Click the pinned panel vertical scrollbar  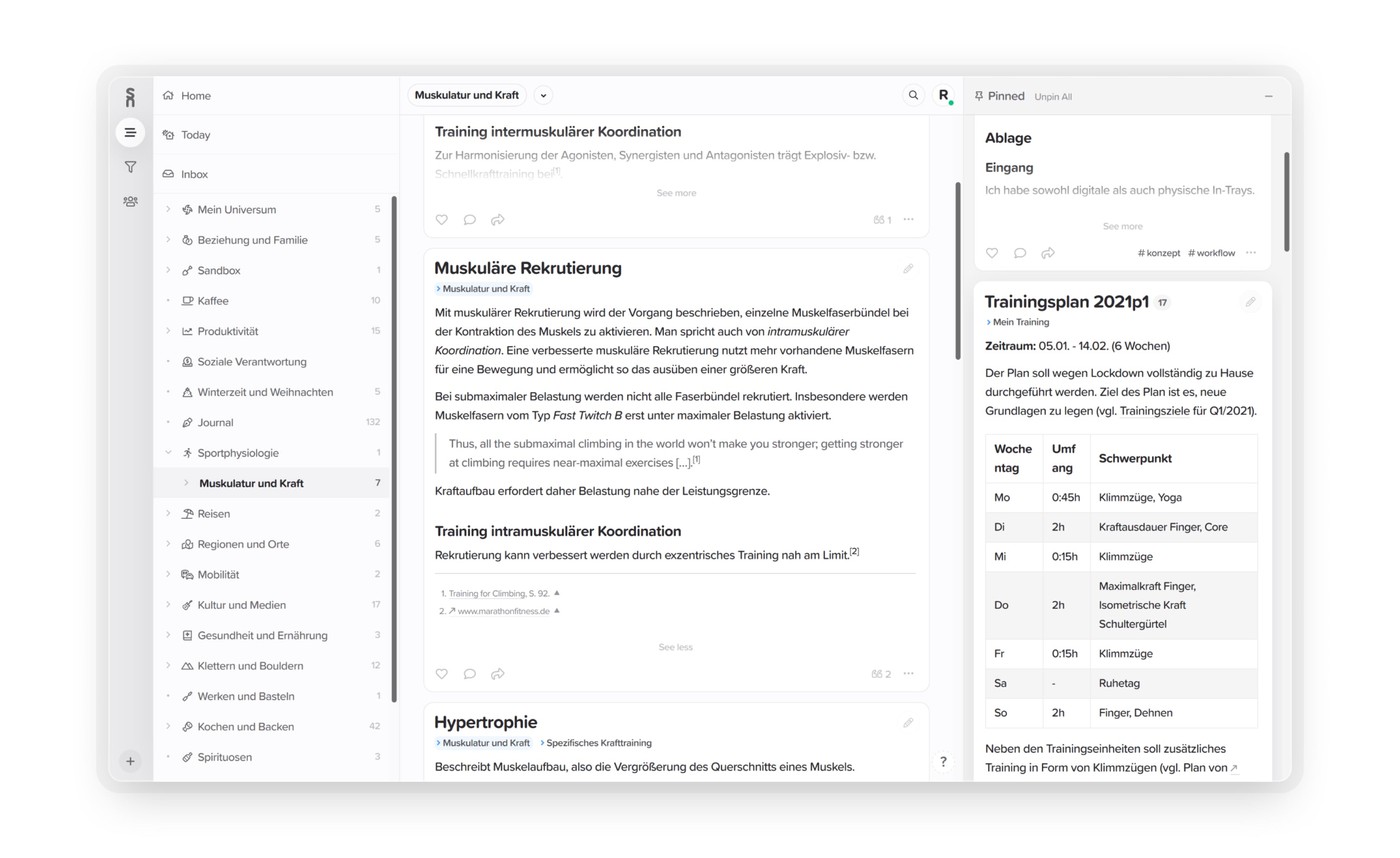1286,200
